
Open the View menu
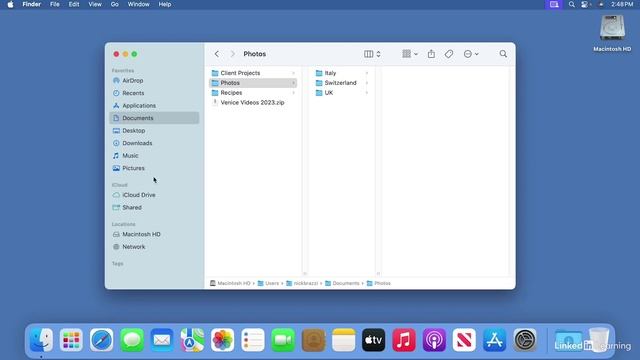[95, 4]
